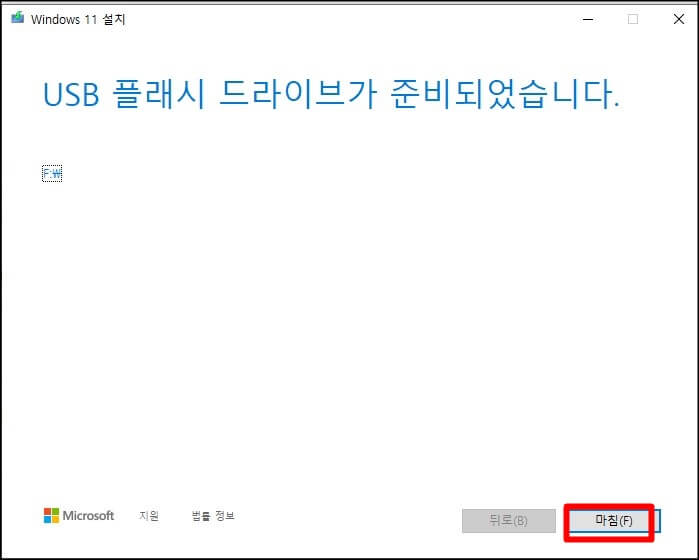Open the 지원 support link
699x560 pixels.
[x=149, y=516]
